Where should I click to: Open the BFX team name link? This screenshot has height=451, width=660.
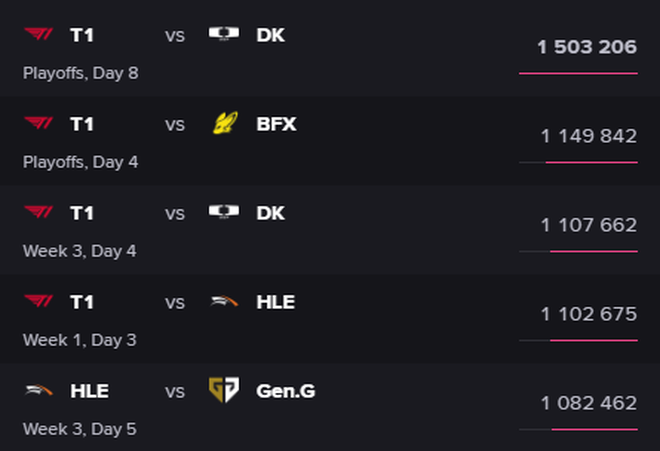[276, 124]
